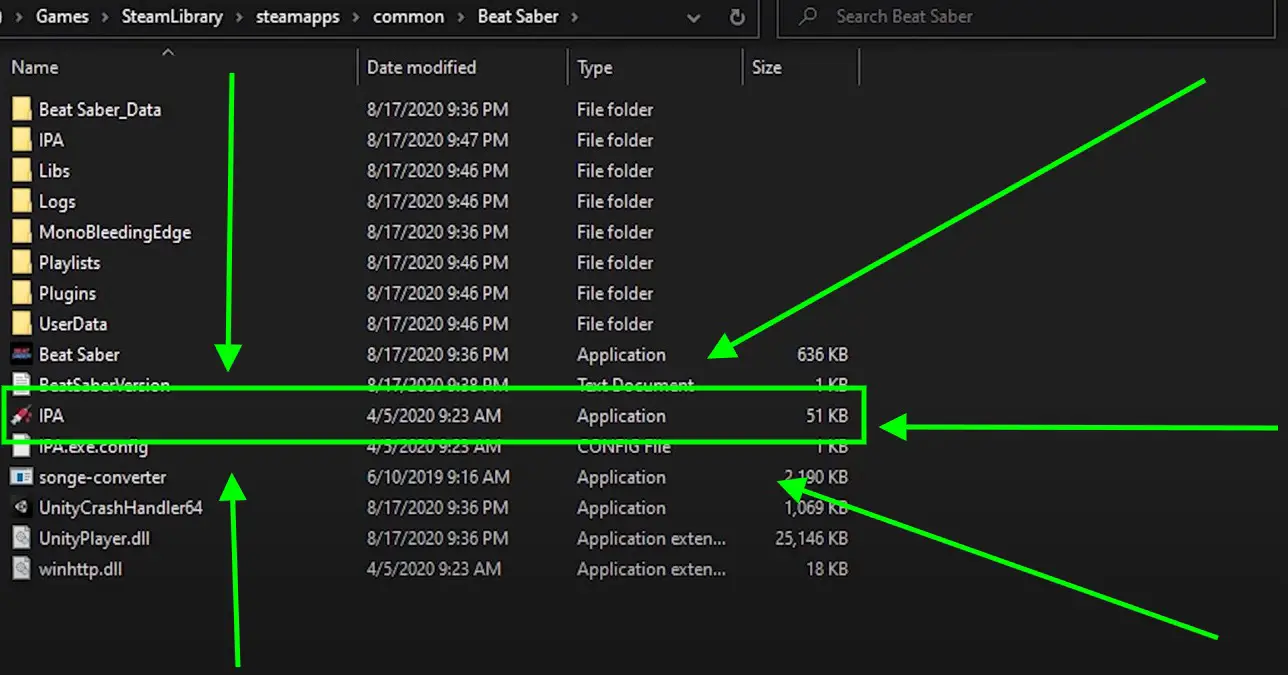The width and height of the screenshot is (1288, 675).
Task: Expand the chevron after steamapps breadcrumb
Action: pos(355,17)
